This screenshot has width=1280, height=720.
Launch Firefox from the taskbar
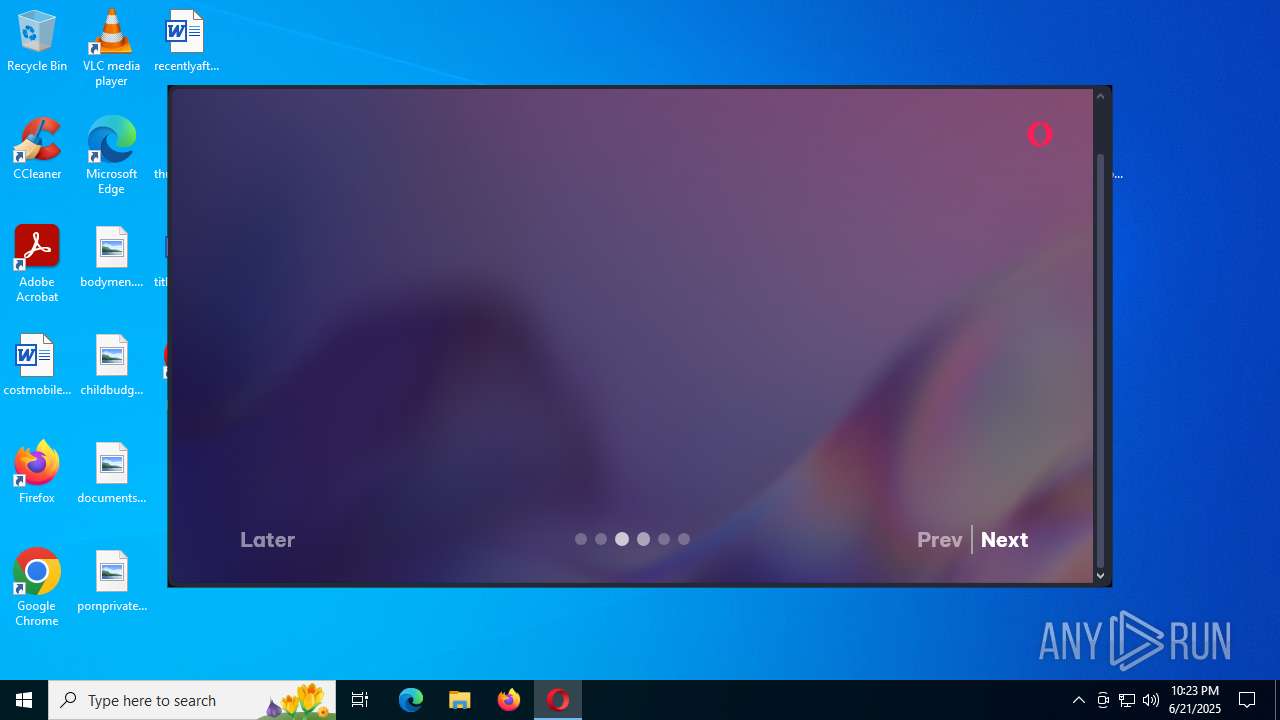(509, 700)
